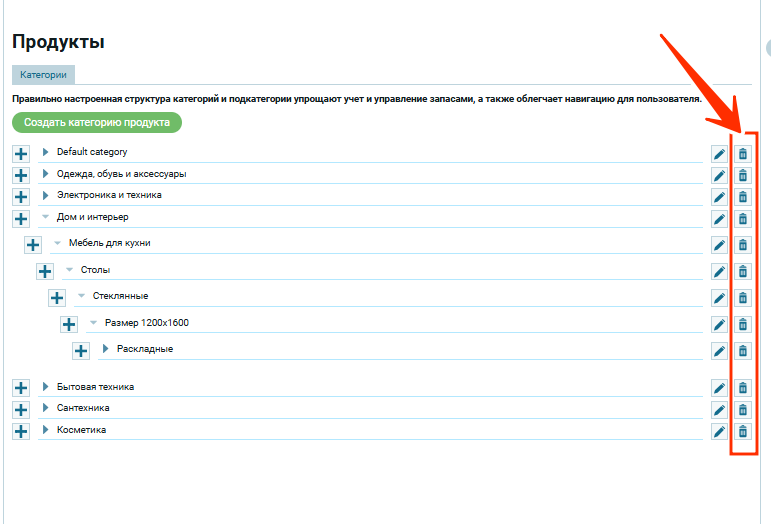
Task: Click the Сантехника category label
Action: click(x=83, y=408)
